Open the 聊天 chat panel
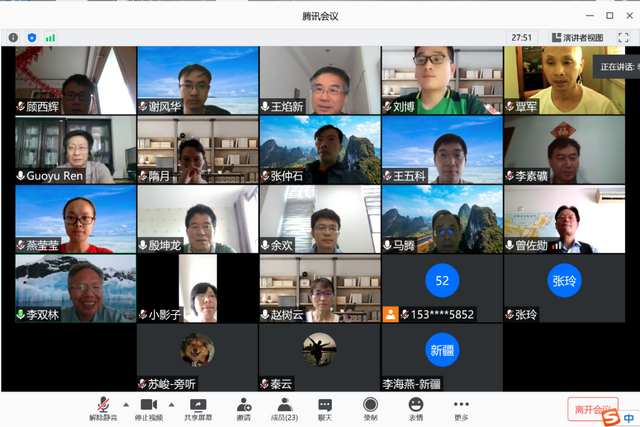The image size is (640, 427). click(325, 408)
